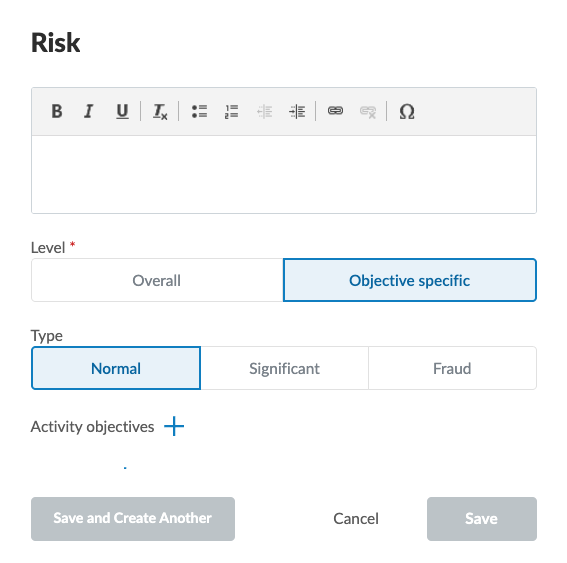Viewport: 567px width, 563px height.
Task: Decrease the indent level
Action: [264, 111]
